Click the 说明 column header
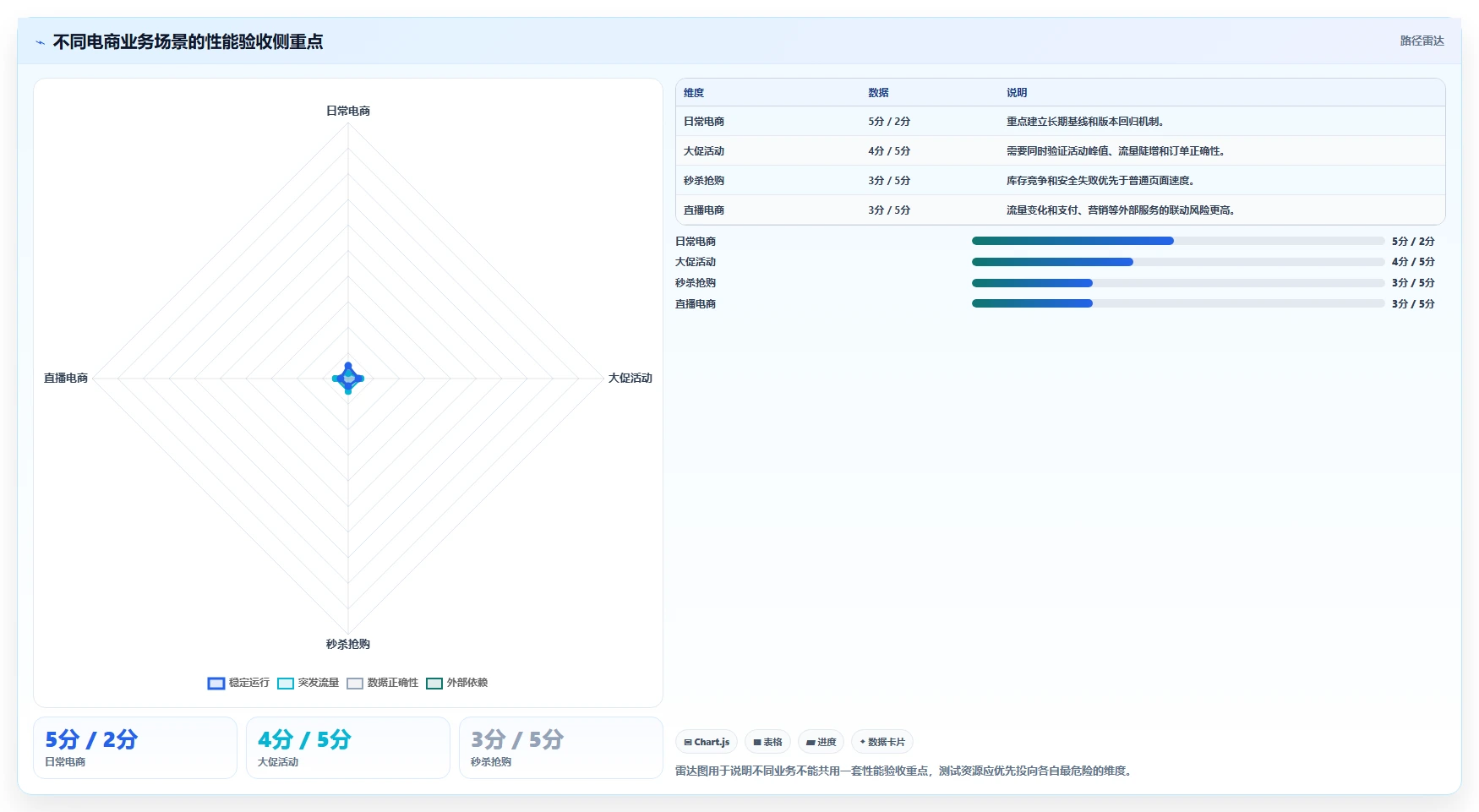1479x812 pixels. click(x=1017, y=93)
